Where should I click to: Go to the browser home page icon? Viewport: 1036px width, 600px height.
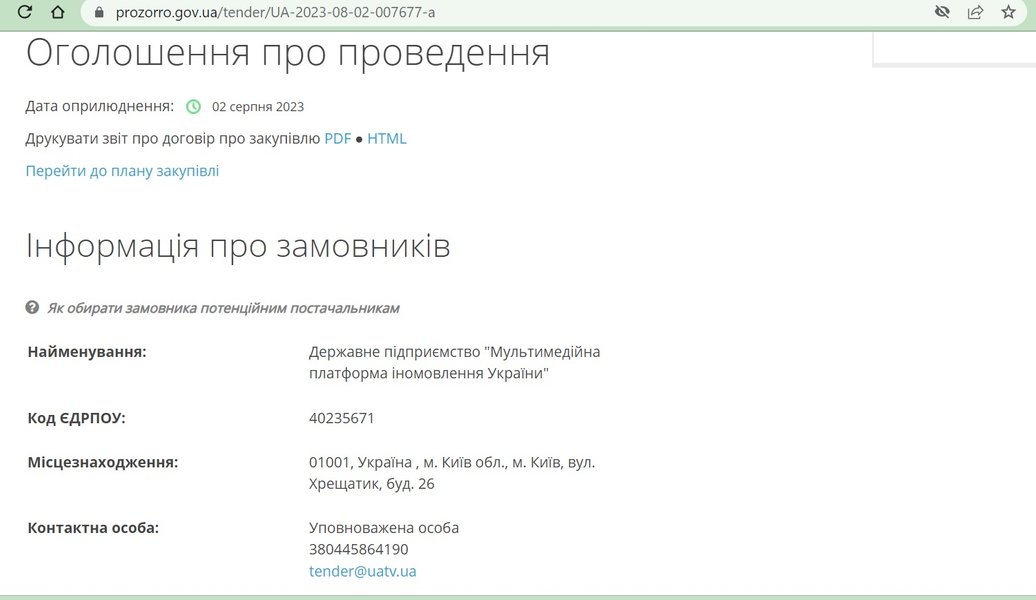click(57, 13)
